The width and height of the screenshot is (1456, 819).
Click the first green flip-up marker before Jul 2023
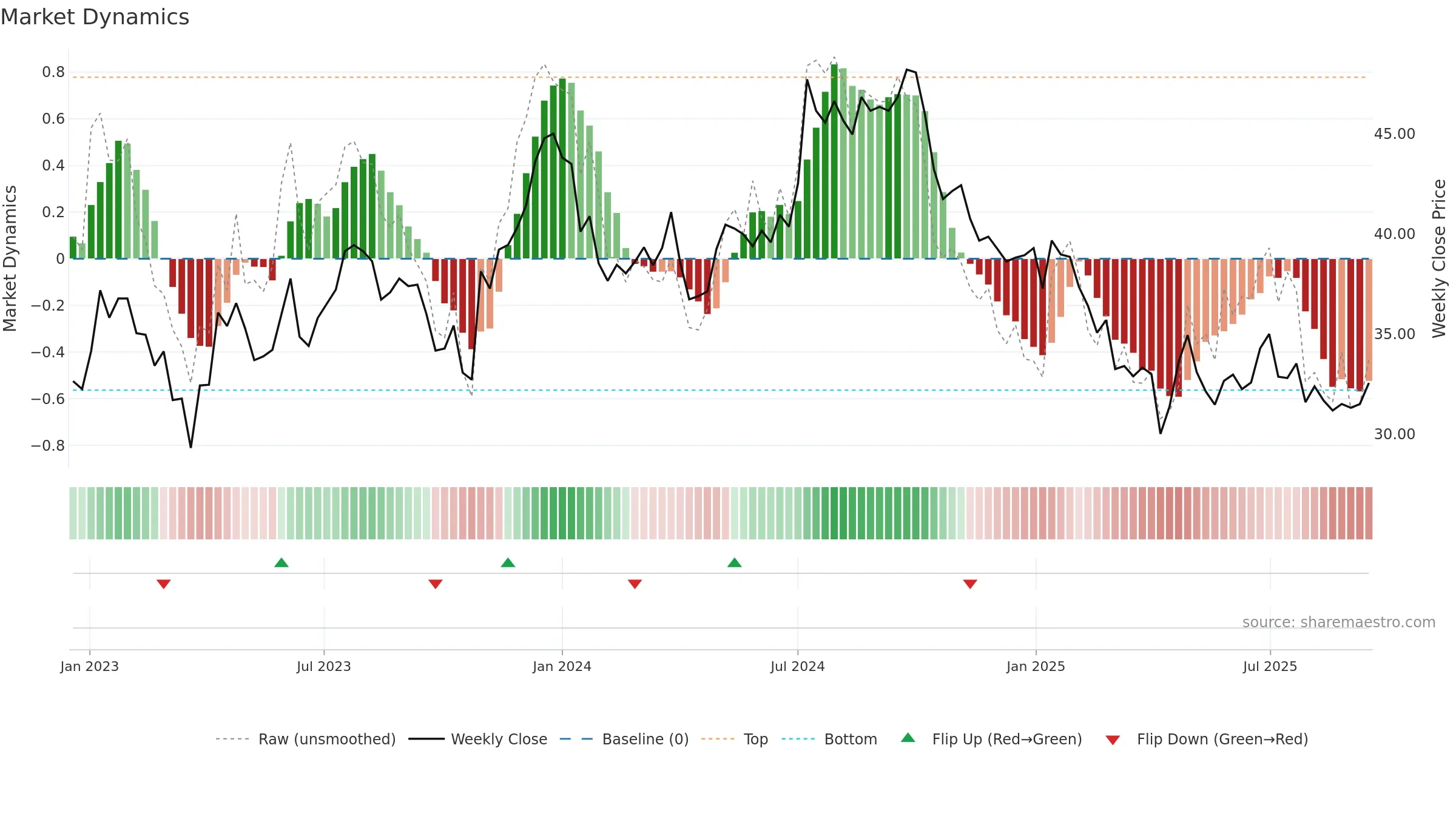coord(281,562)
